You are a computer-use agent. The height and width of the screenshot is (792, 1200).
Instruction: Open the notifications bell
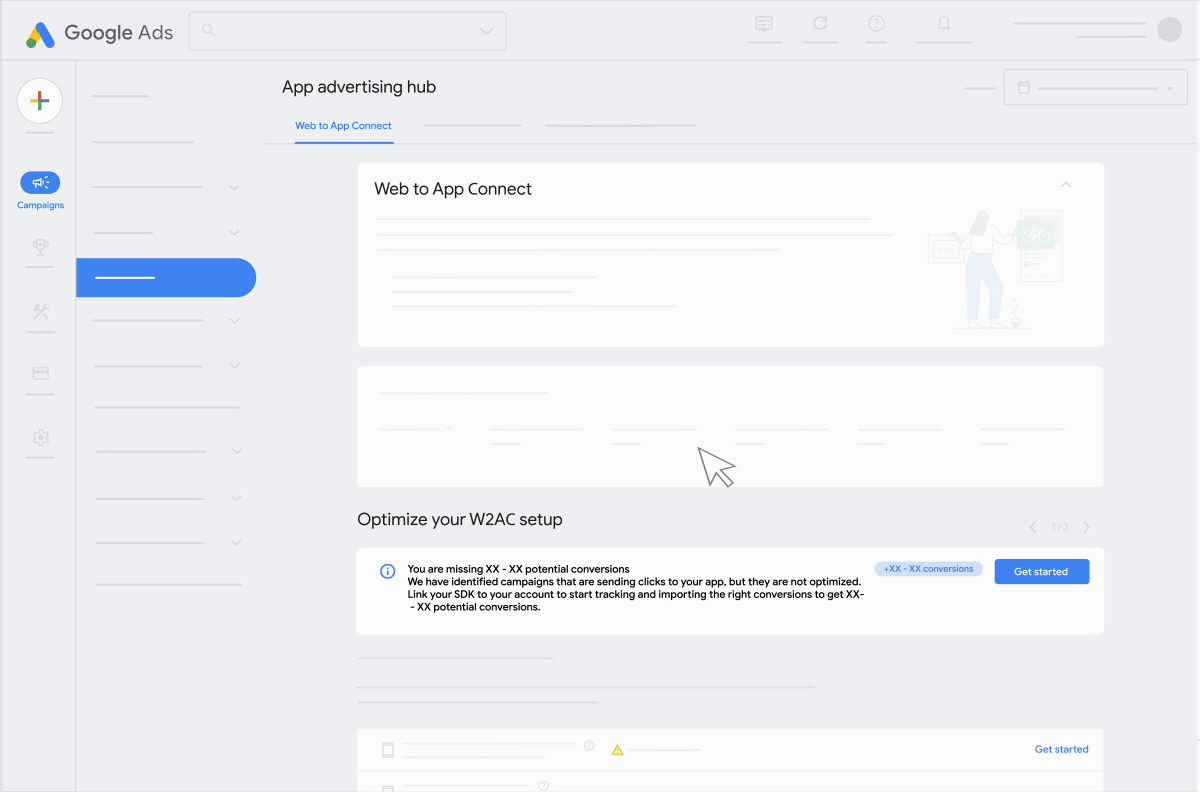click(x=943, y=22)
